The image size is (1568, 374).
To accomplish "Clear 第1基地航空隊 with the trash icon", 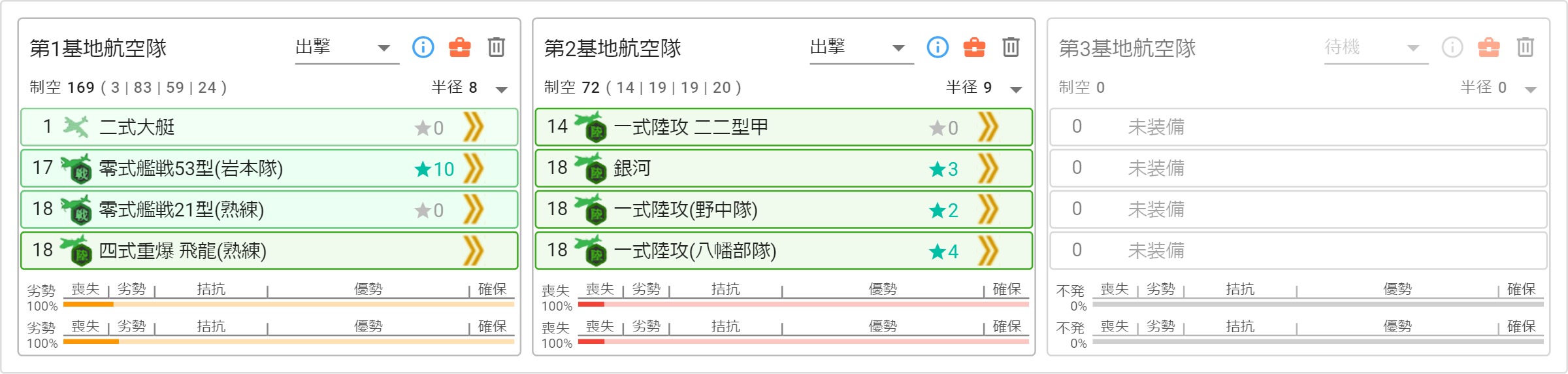I will coord(496,47).
